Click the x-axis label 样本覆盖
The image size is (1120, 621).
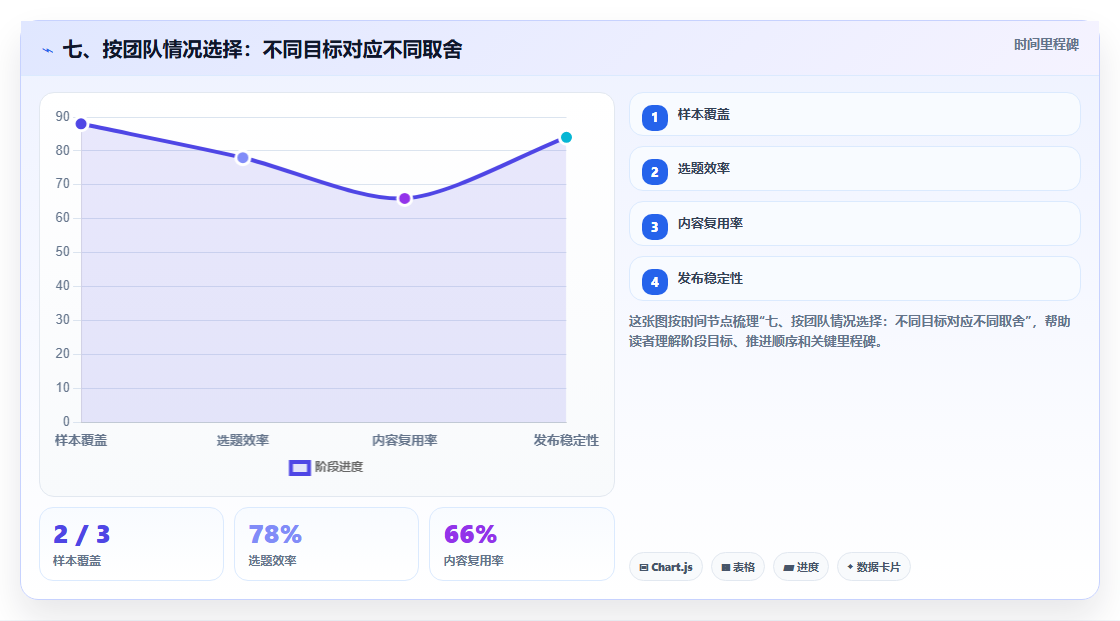tap(81, 440)
